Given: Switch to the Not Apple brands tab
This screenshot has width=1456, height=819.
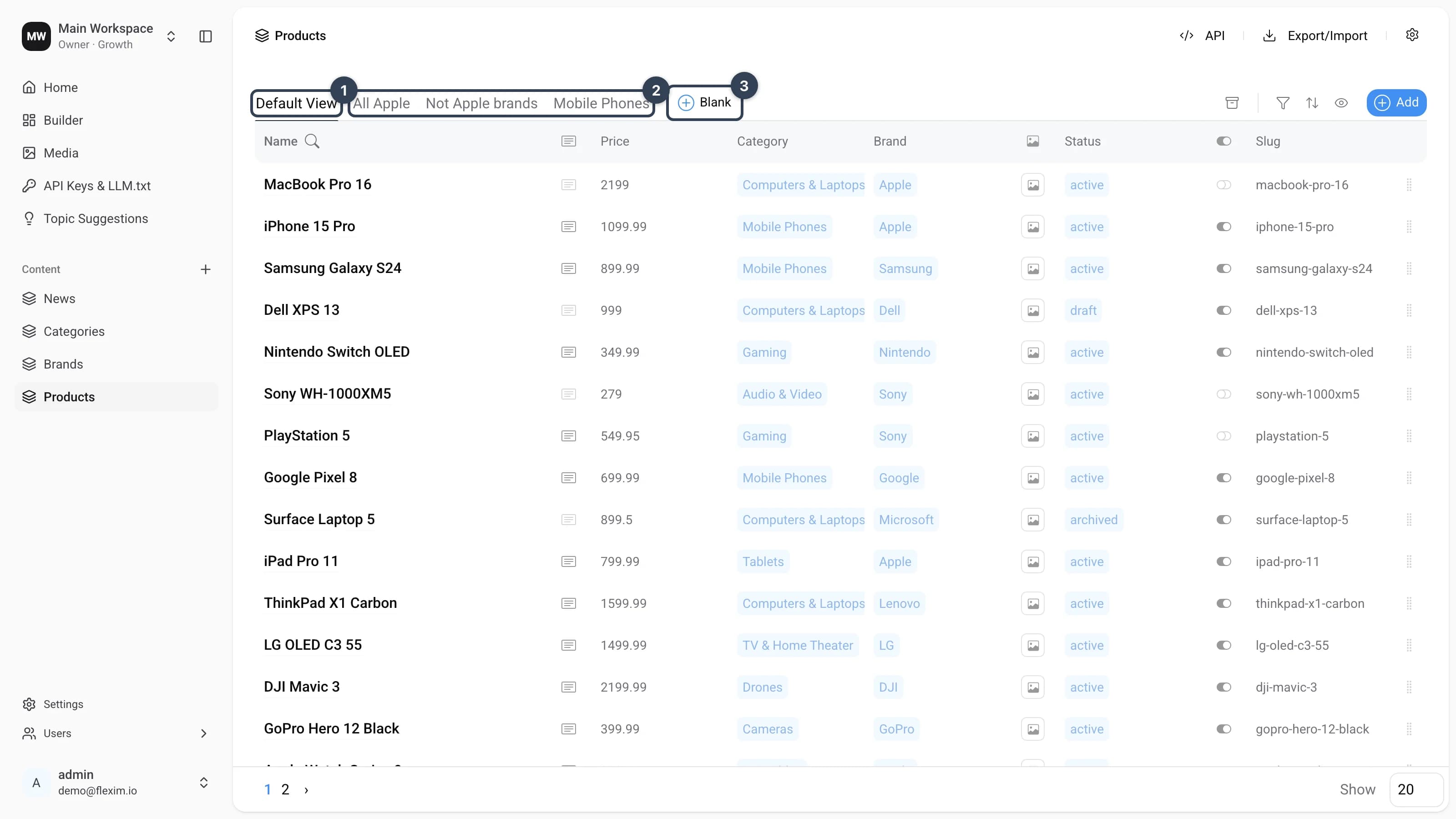Looking at the screenshot, I should tap(481, 103).
